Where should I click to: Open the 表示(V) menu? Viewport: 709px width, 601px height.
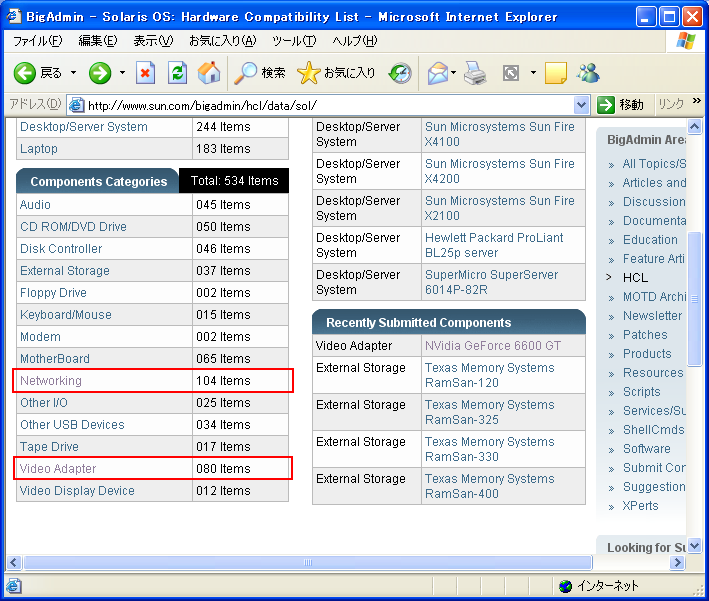pyautogui.click(x=153, y=41)
